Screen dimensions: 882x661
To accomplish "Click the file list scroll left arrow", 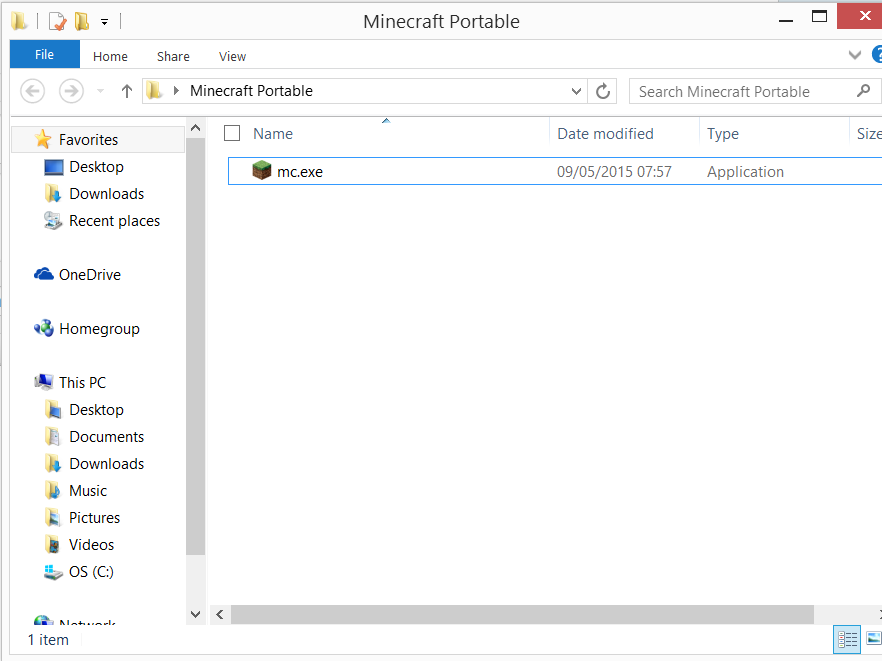I will [x=220, y=615].
